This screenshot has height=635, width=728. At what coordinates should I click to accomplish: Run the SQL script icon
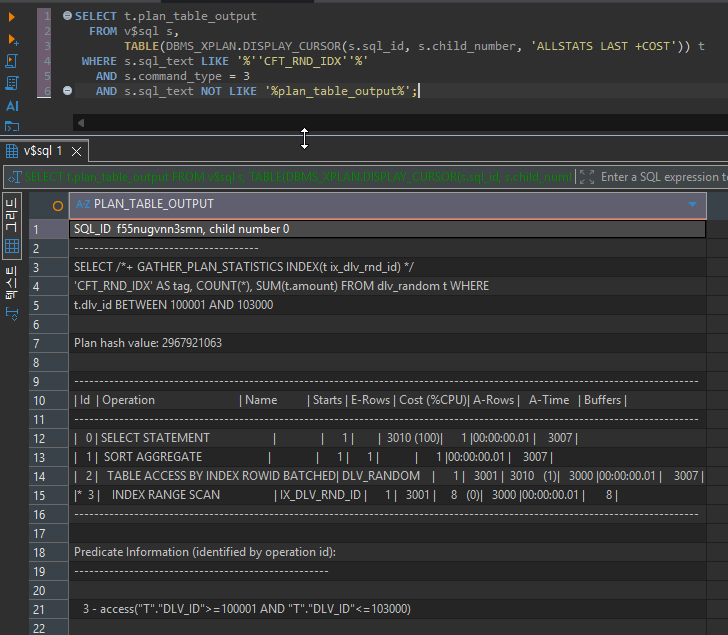tap(12, 61)
